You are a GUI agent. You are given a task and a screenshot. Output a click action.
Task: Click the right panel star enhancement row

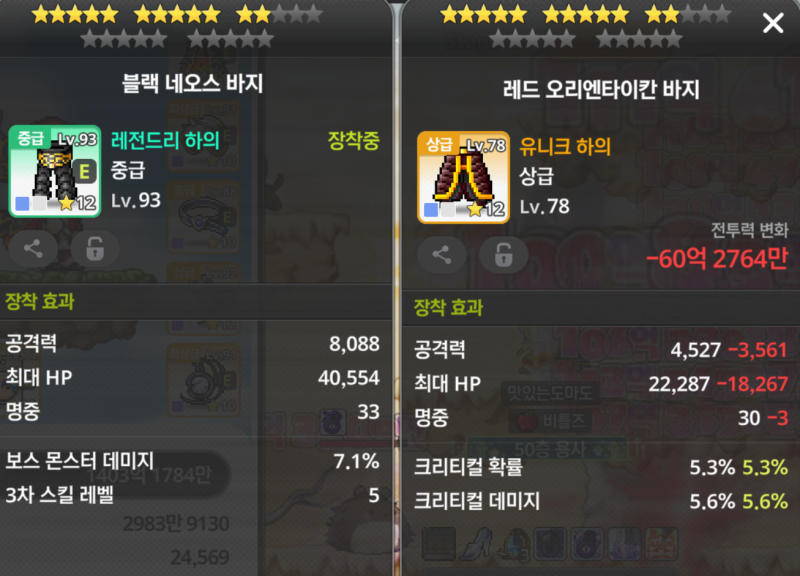[586, 26]
